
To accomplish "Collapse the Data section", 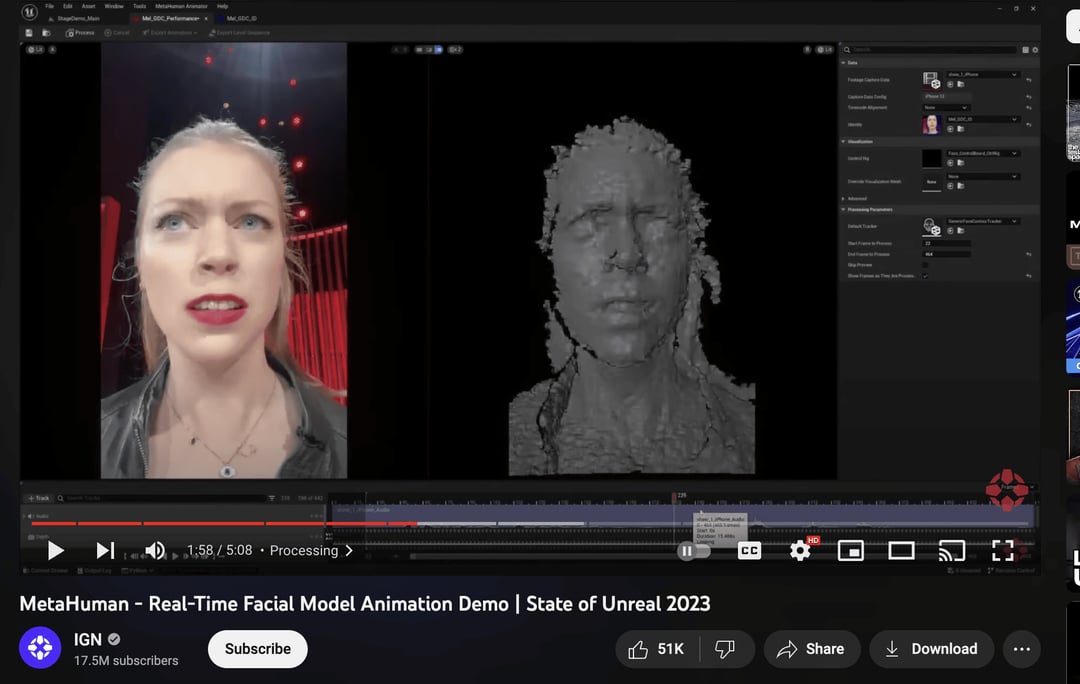I will (x=844, y=63).
